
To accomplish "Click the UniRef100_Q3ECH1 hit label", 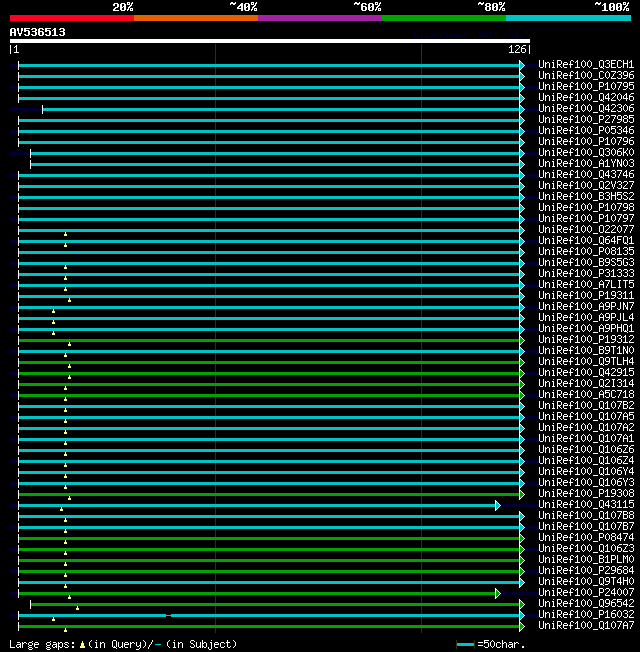I will click(586, 64).
